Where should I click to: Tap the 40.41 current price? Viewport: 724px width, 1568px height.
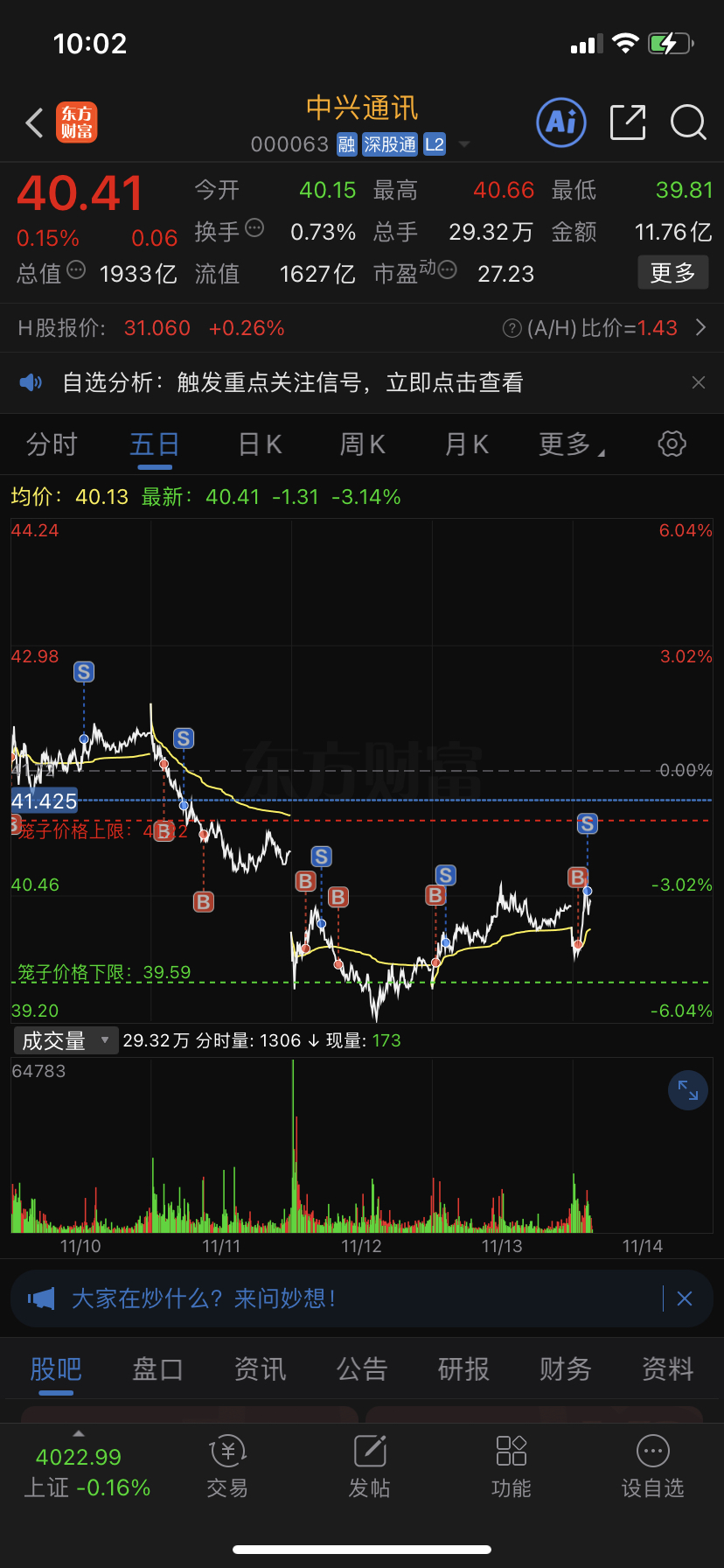[80, 193]
